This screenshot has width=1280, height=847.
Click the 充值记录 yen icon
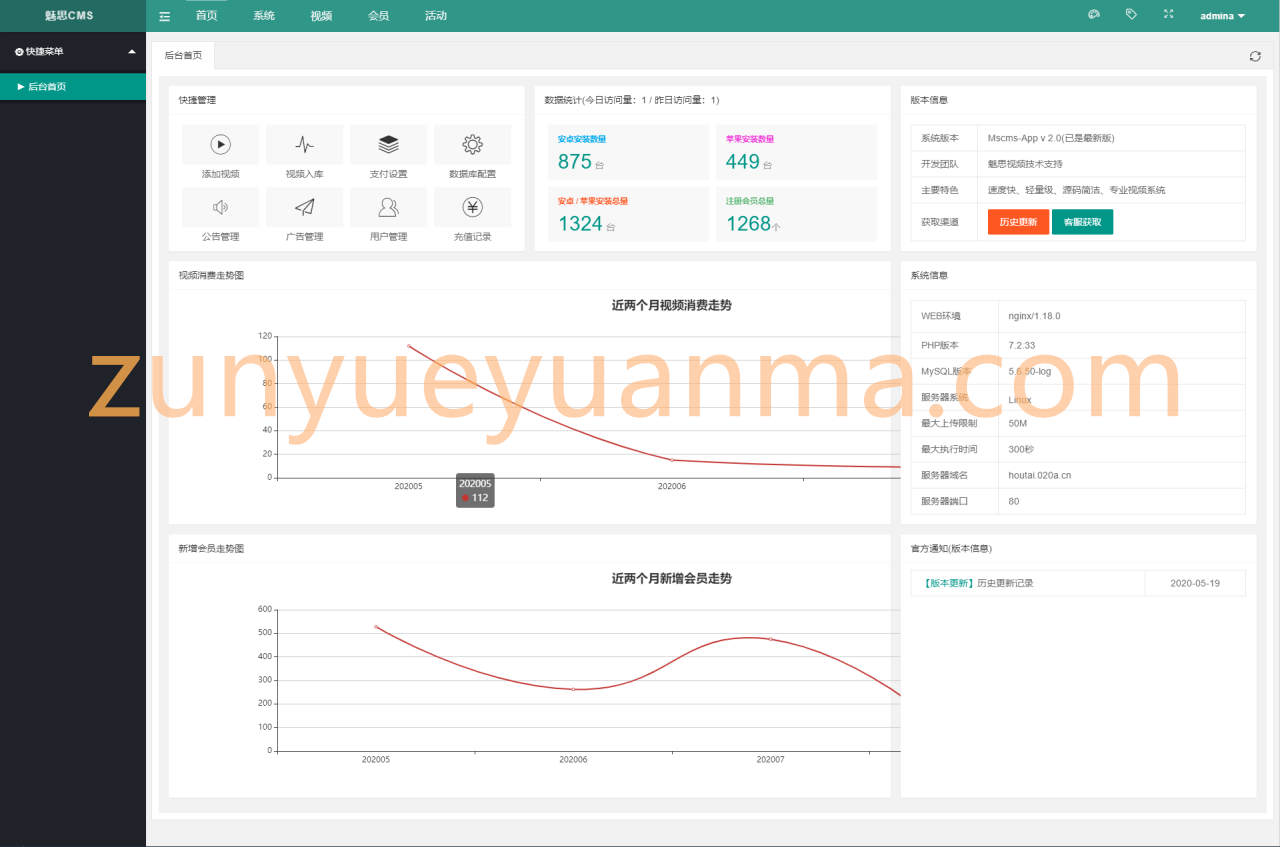[473, 207]
